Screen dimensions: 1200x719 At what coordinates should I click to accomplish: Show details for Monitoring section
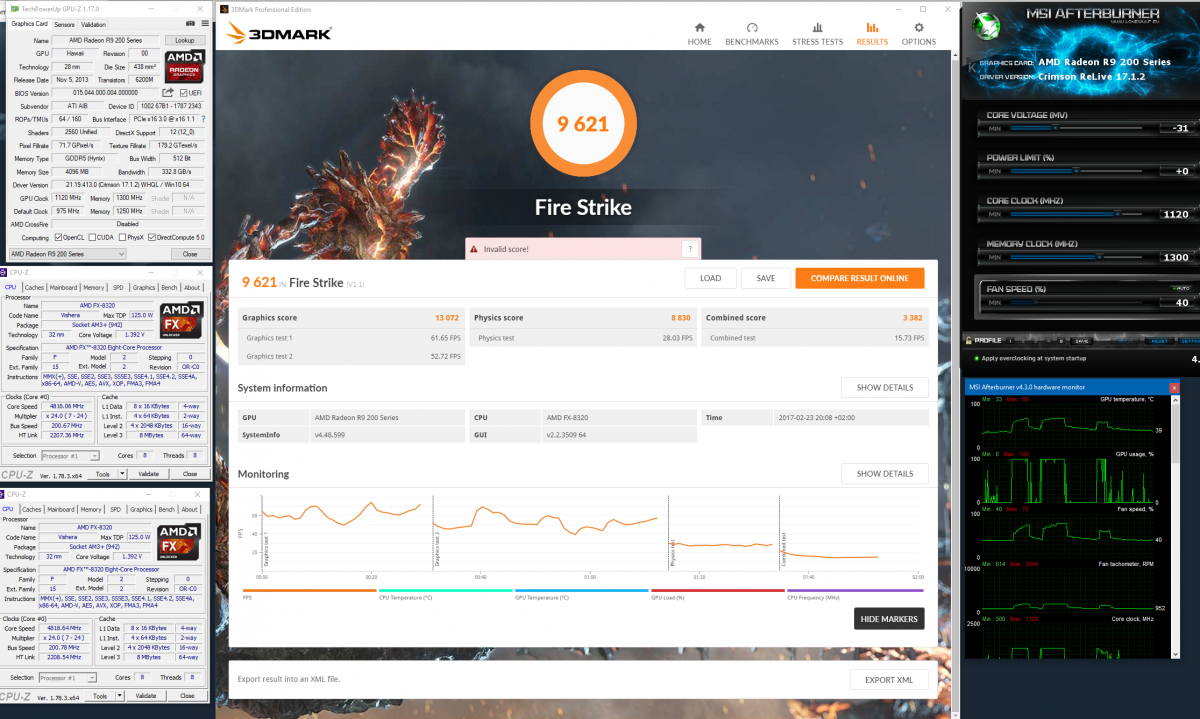[884, 473]
